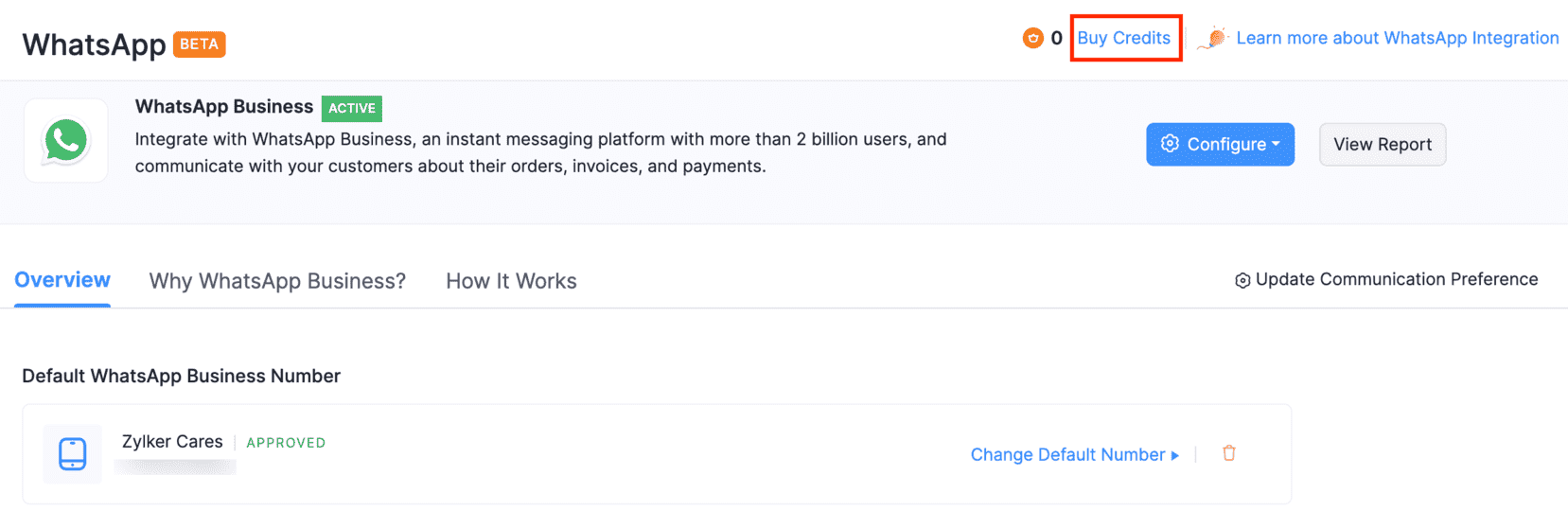Click the Update Communication Preference gear icon
Image resolution: width=1568 pixels, height=511 pixels.
pyautogui.click(x=1242, y=280)
